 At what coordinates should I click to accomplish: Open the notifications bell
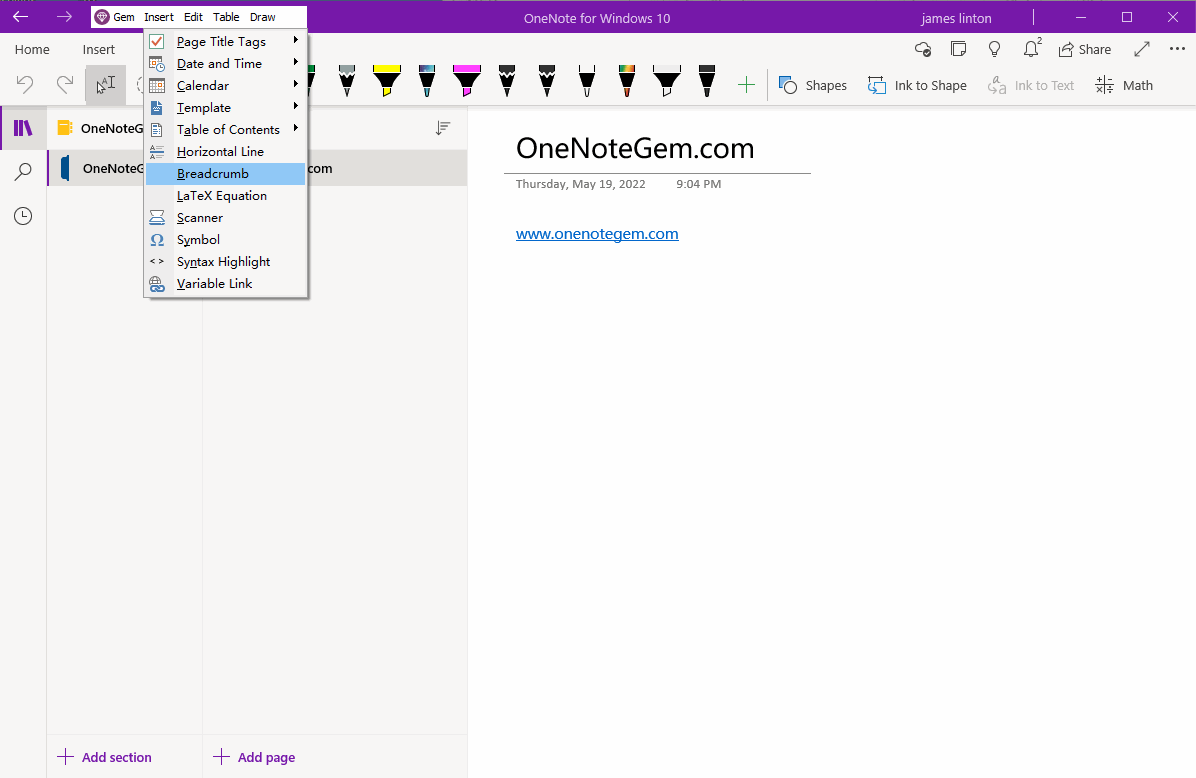click(x=1031, y=48)
